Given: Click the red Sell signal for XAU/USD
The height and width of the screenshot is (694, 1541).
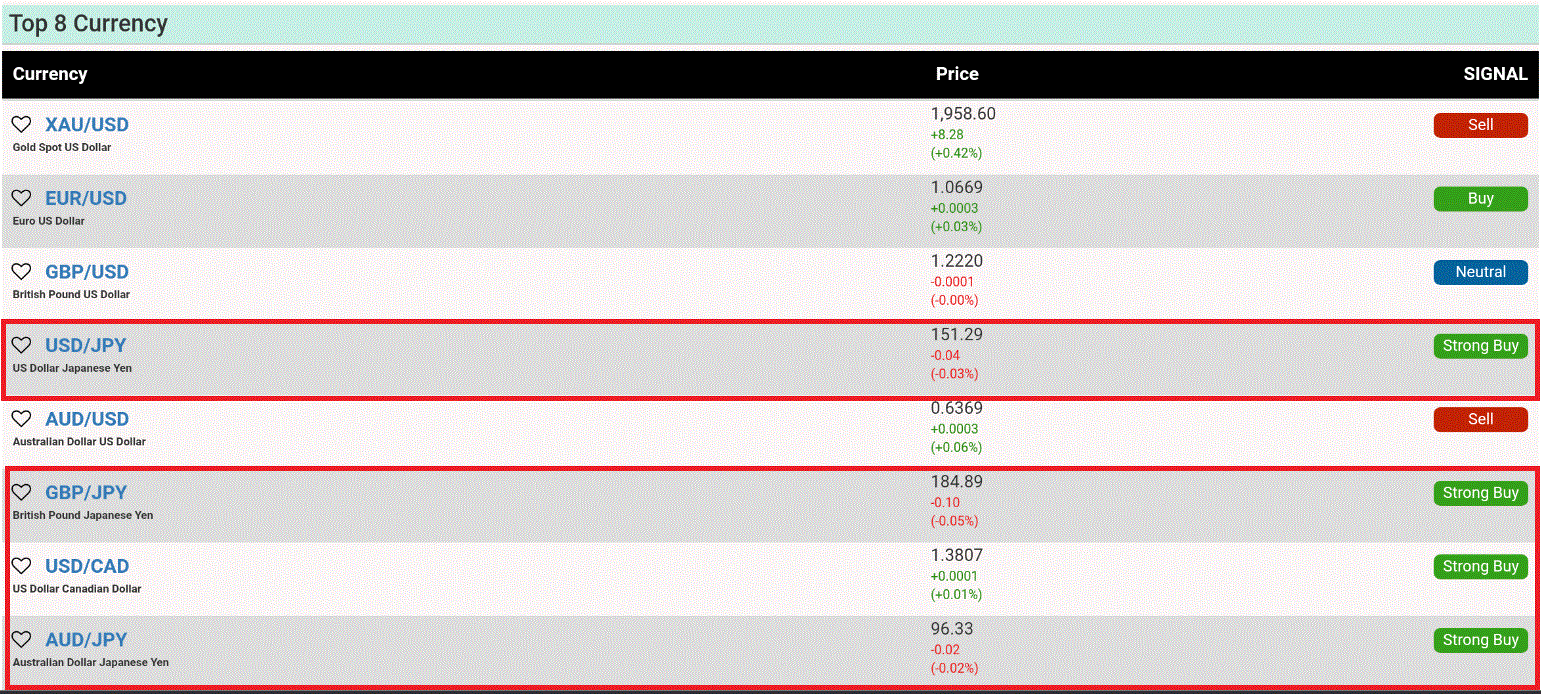Looking at the screenshot, I should (1480, 125).
